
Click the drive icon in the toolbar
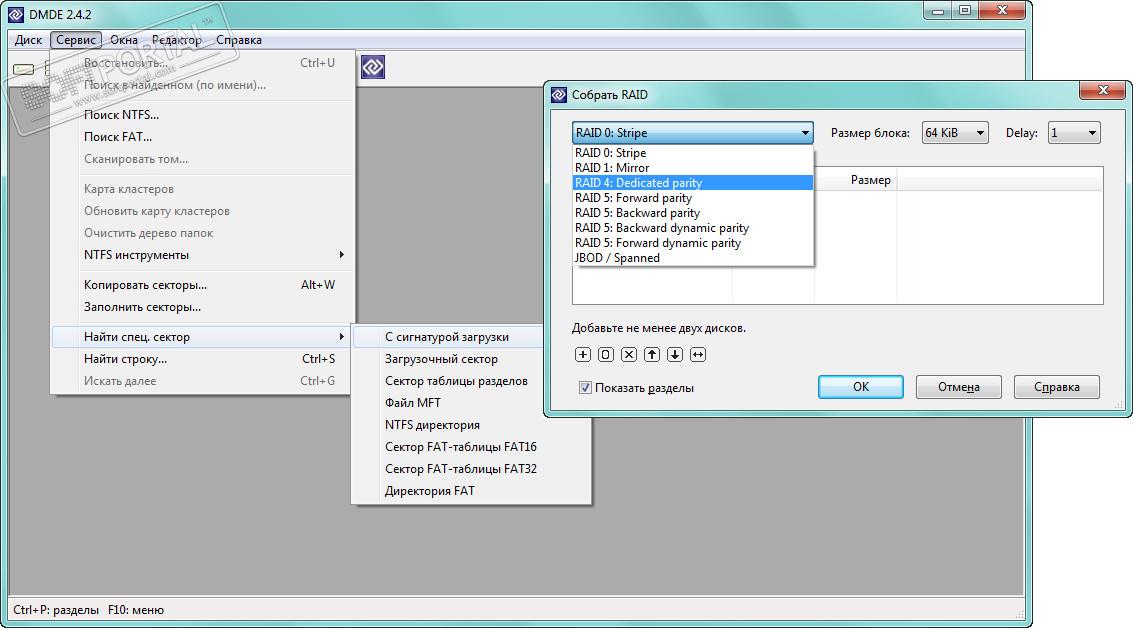point(24,69)
